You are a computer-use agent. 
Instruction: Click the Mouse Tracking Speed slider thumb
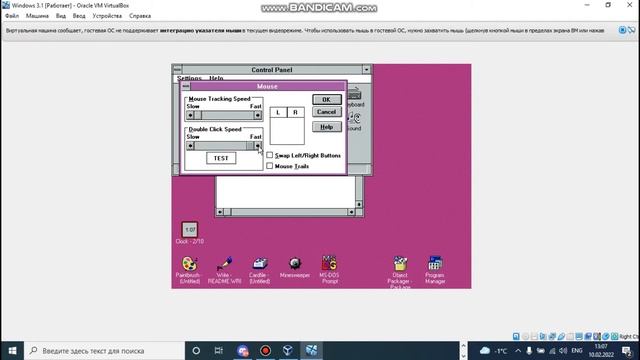pyautogui.click(x=198, y=116)
